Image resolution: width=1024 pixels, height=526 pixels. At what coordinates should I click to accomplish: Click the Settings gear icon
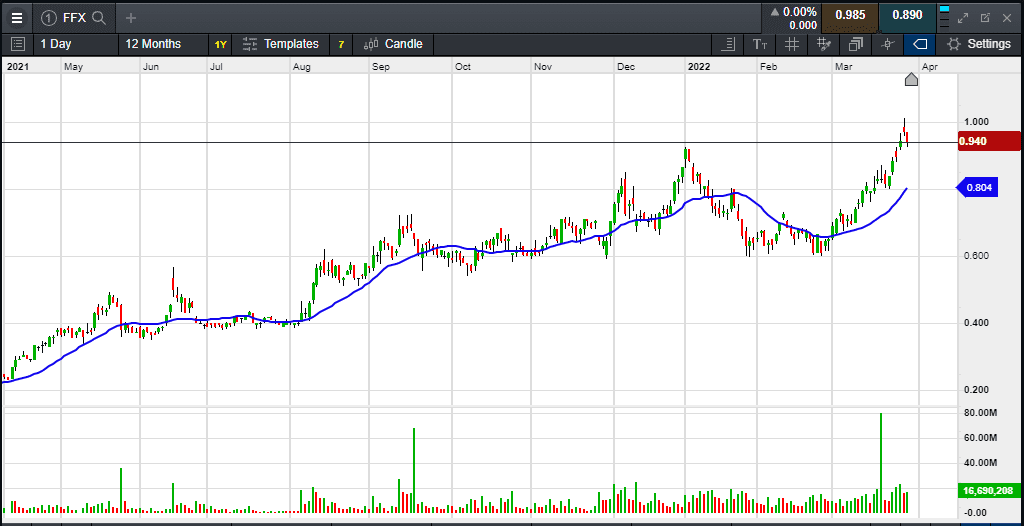click(x=954, y=44)
